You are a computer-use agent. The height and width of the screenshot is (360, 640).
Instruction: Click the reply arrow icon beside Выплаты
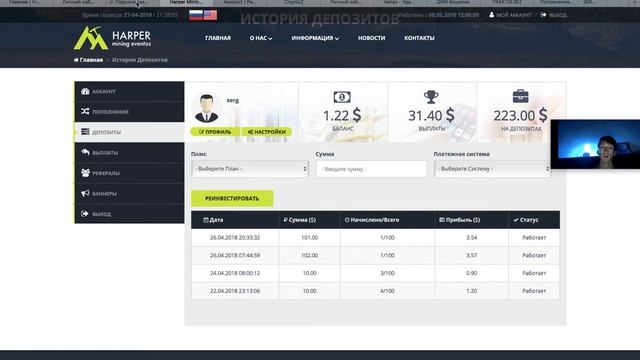click(x=85, y=152)
